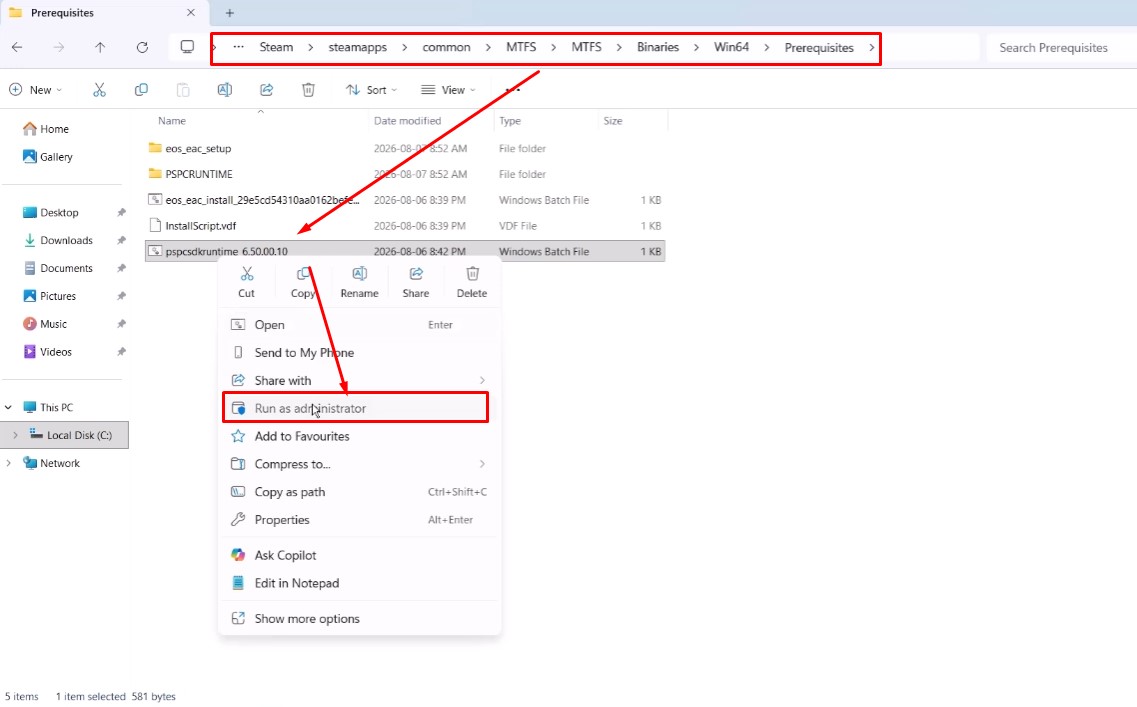Image resolution: width=1137 pixels, height=707 pixels.
Task: Close the Prerequisites tab
Action: tap(191, 13)
